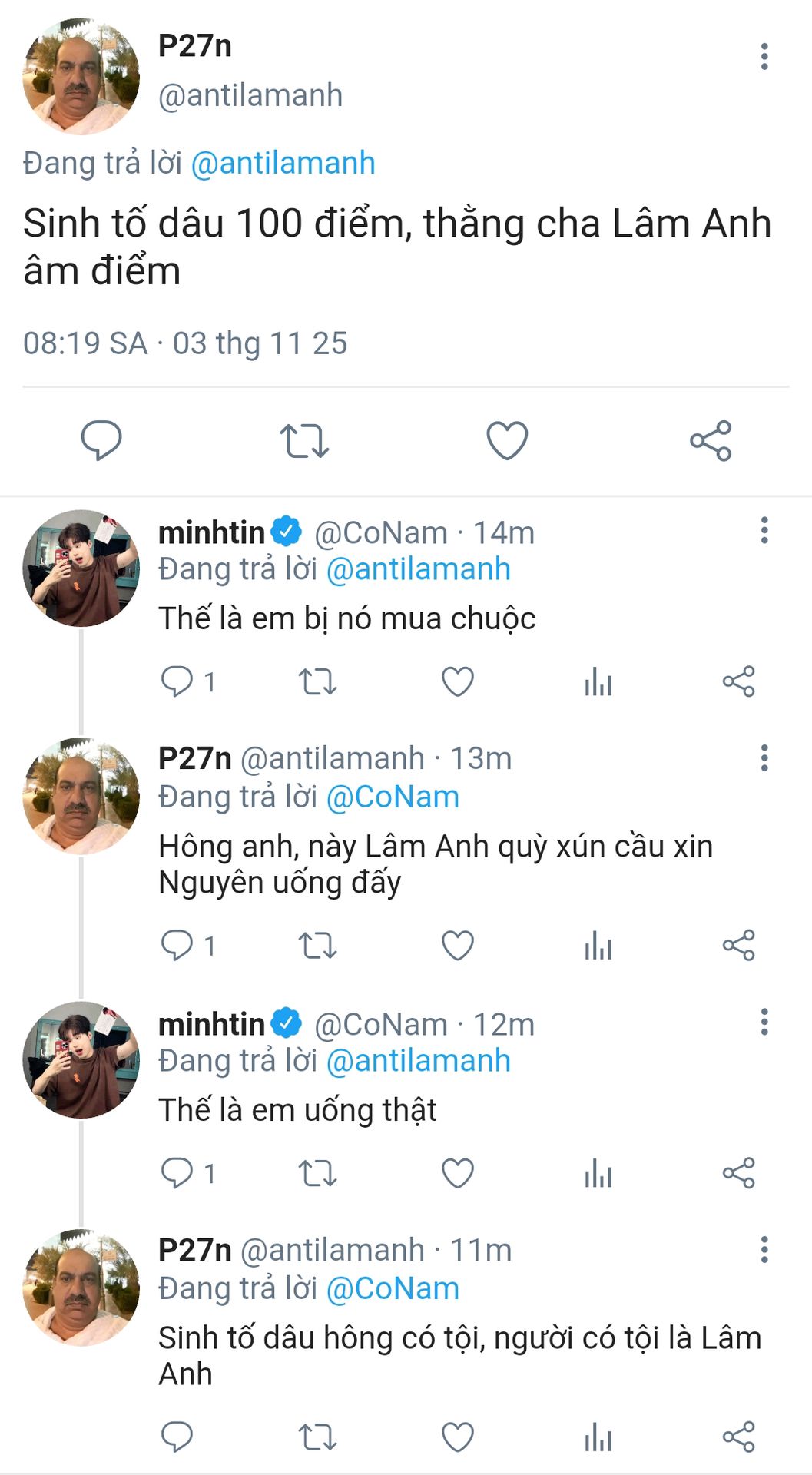Click @CoNam link in P27n's 13m reply

pos(393,797)
